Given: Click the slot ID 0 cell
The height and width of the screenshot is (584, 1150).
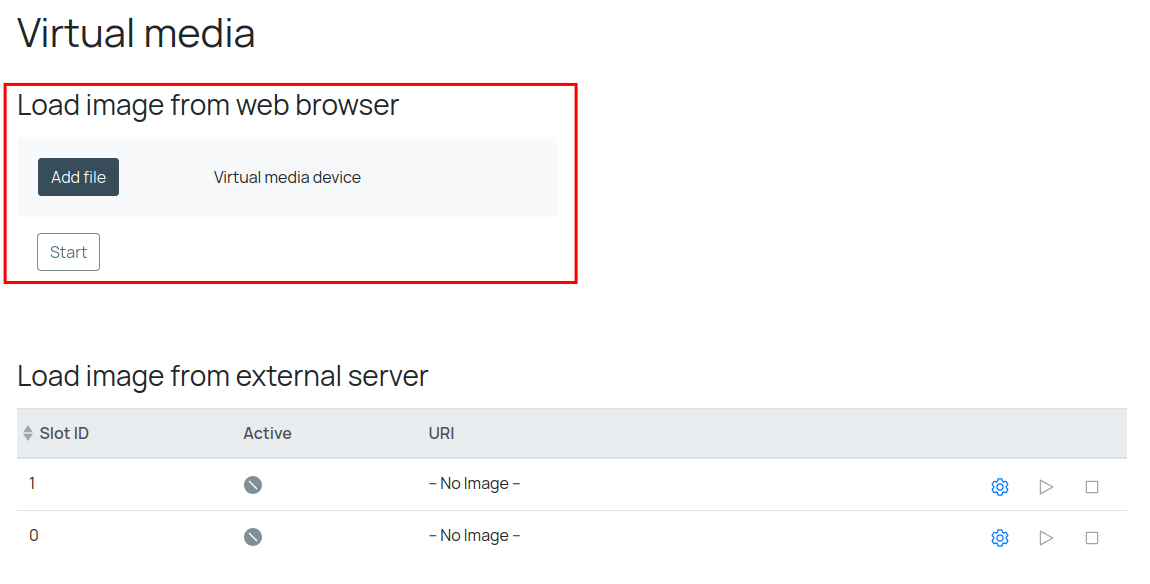Looking at the screenshot, I should pyautogui.click(x=33, y=536).
